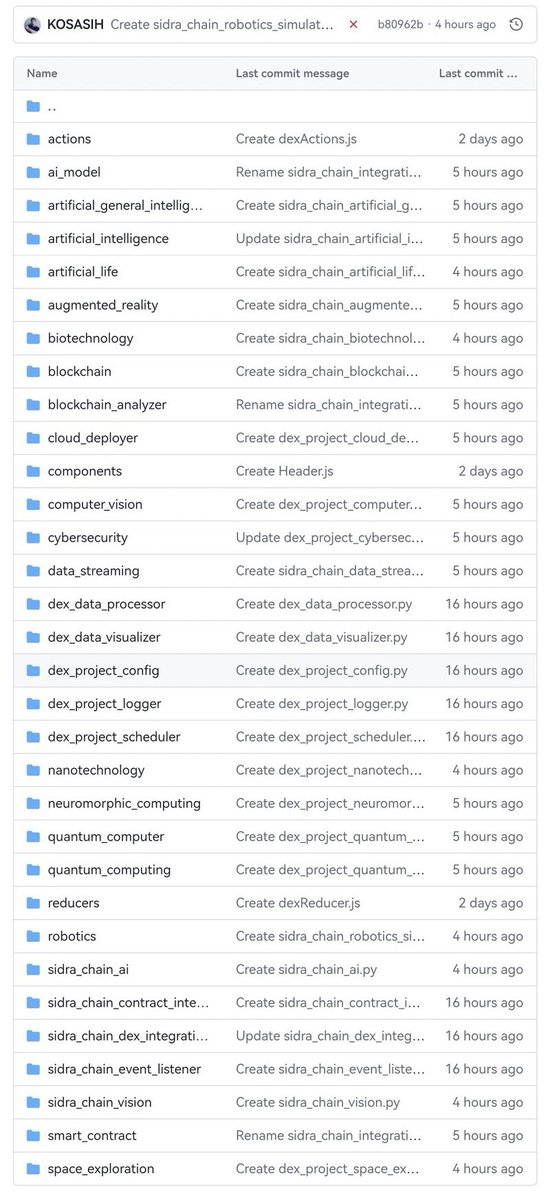Click the sidra_chain_vision folder icon
Image resolution: width=550 pixels, height=1200 pixels.
[33, 1102]
